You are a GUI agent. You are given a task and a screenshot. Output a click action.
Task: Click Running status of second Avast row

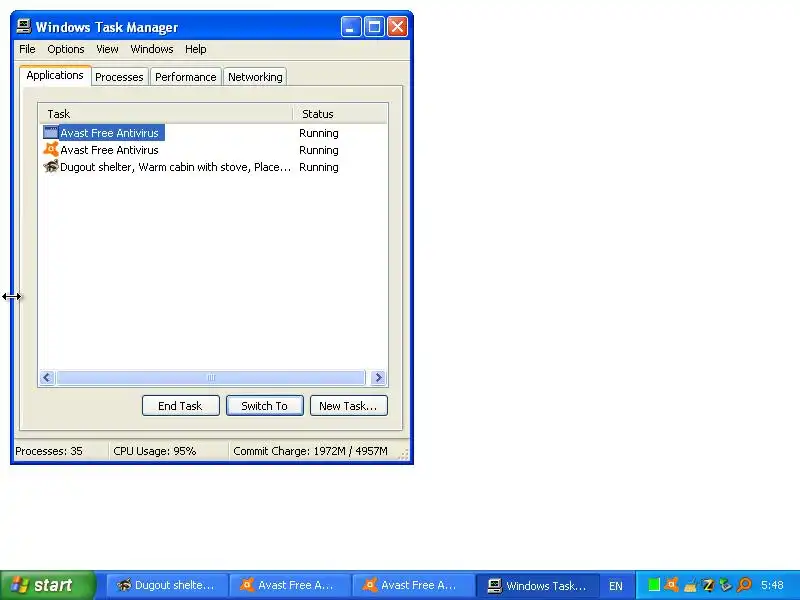319,150
